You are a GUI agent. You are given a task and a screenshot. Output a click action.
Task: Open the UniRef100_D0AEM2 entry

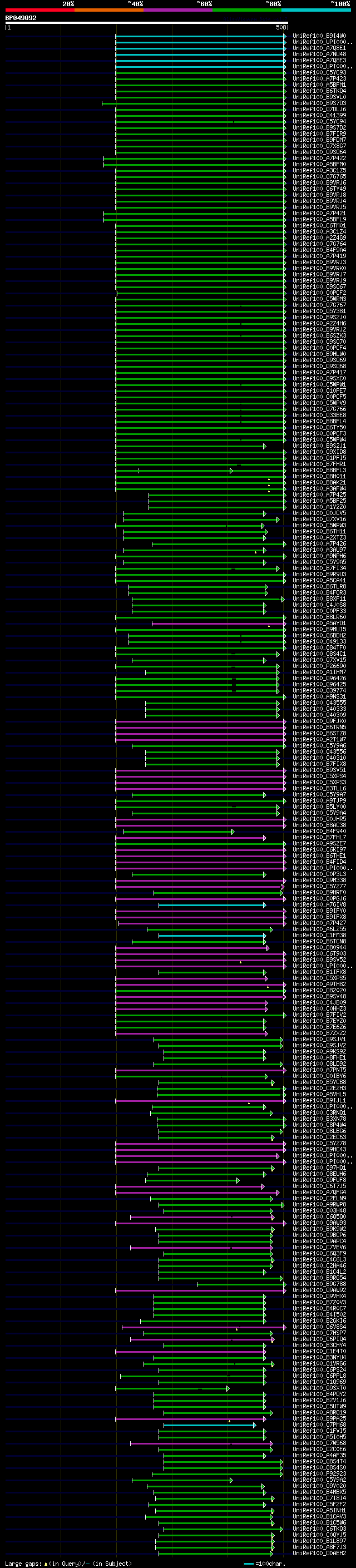tap(319, 1553)
